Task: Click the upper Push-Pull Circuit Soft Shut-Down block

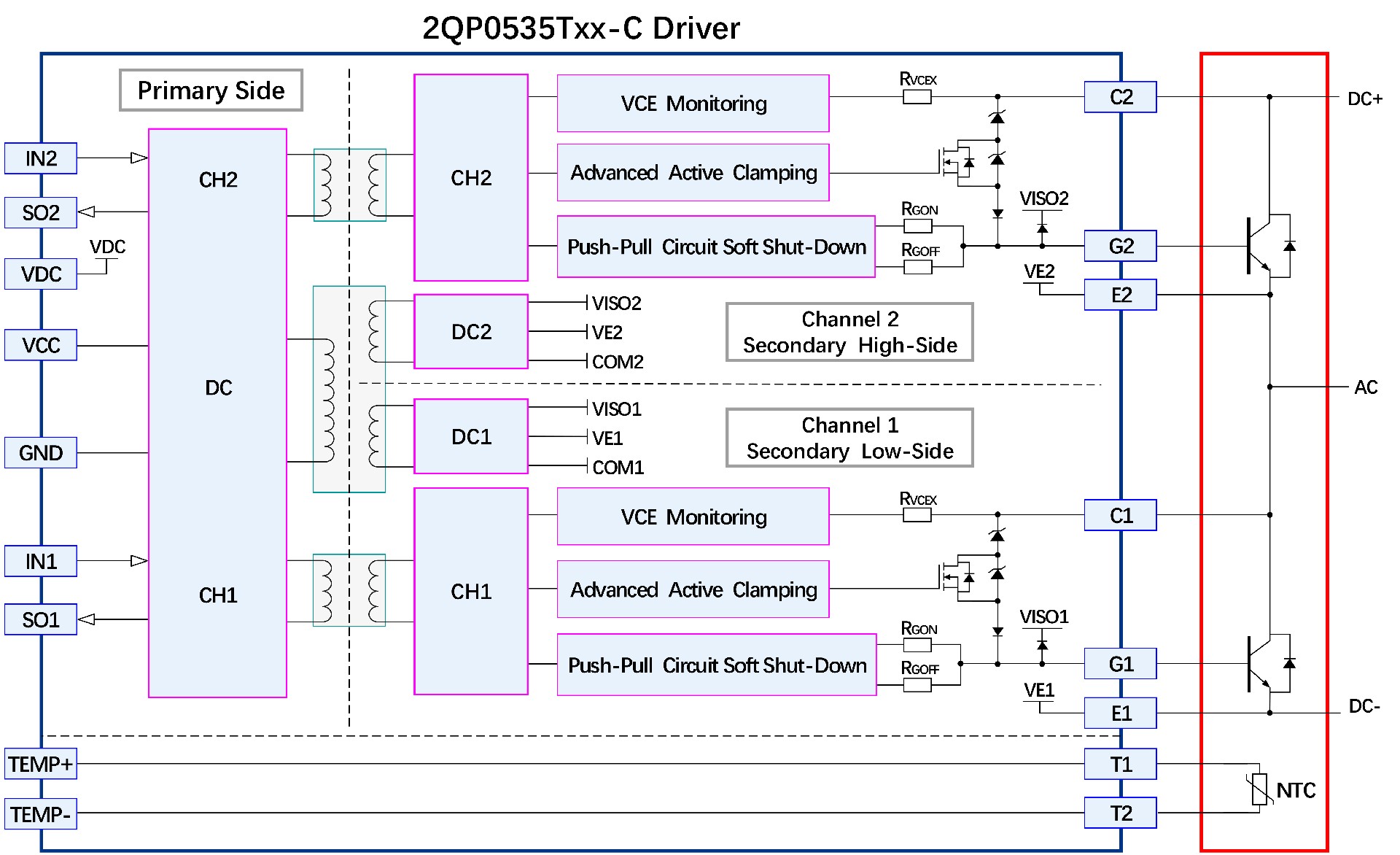Action: click(x=716, y=247)
